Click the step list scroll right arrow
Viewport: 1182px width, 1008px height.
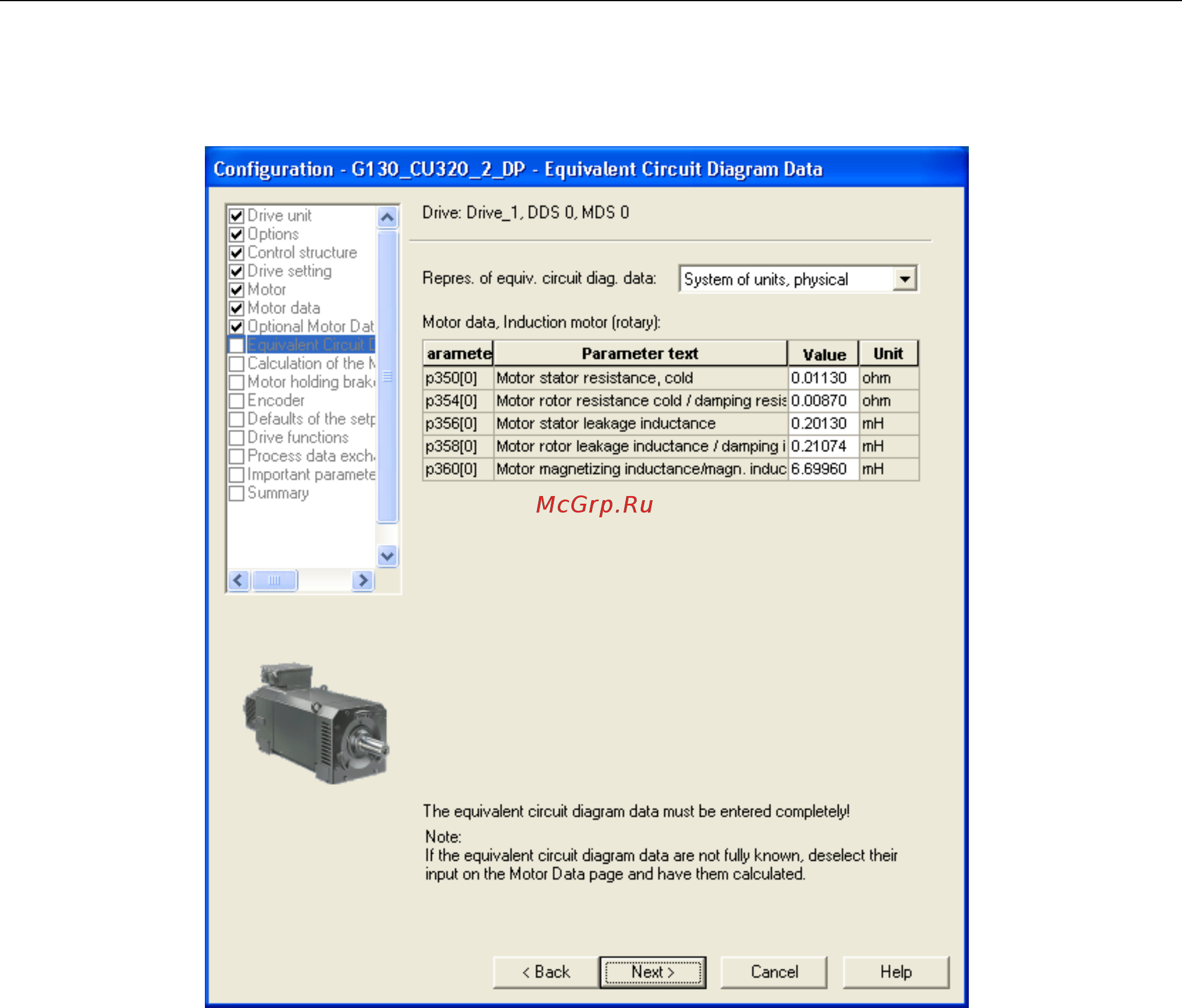point(363,580)
